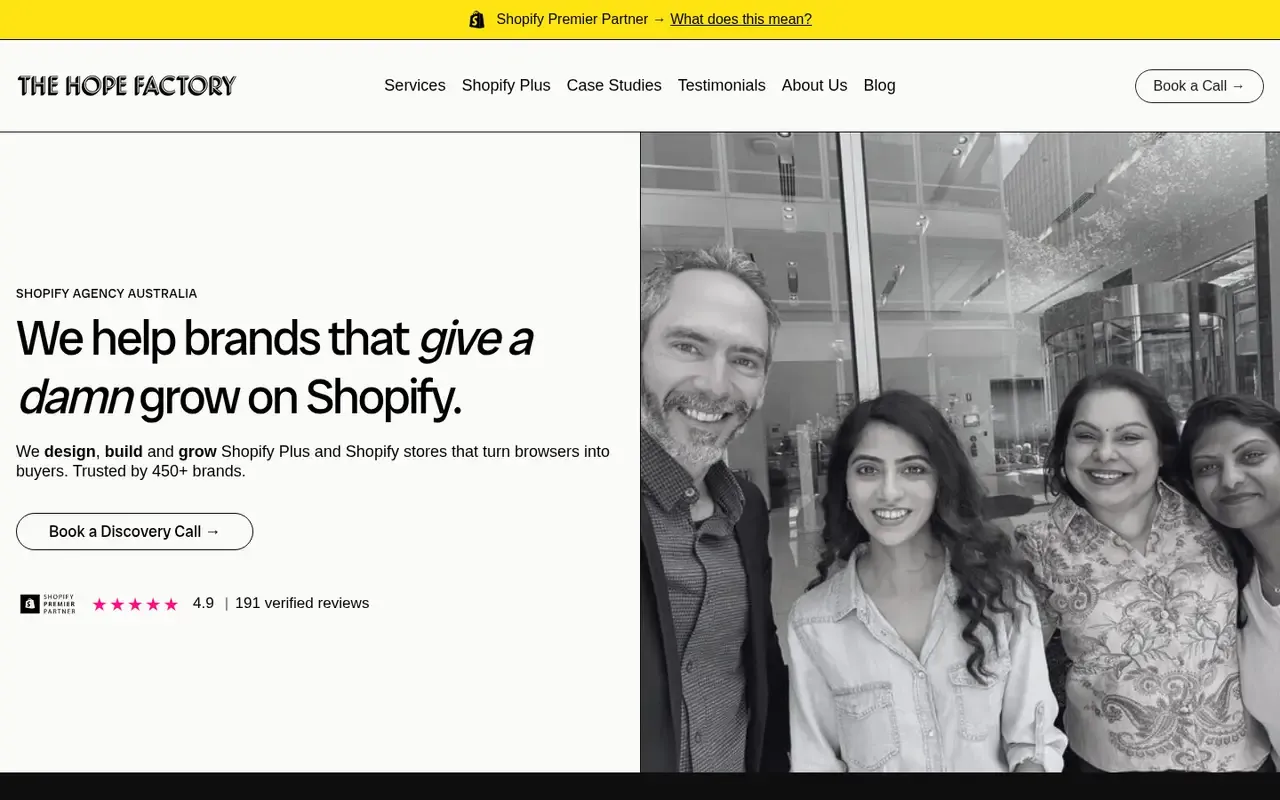This screenshot has height=800, width=1280.
Task: Go to Shopify Plus page
Action: pos(506,86)
